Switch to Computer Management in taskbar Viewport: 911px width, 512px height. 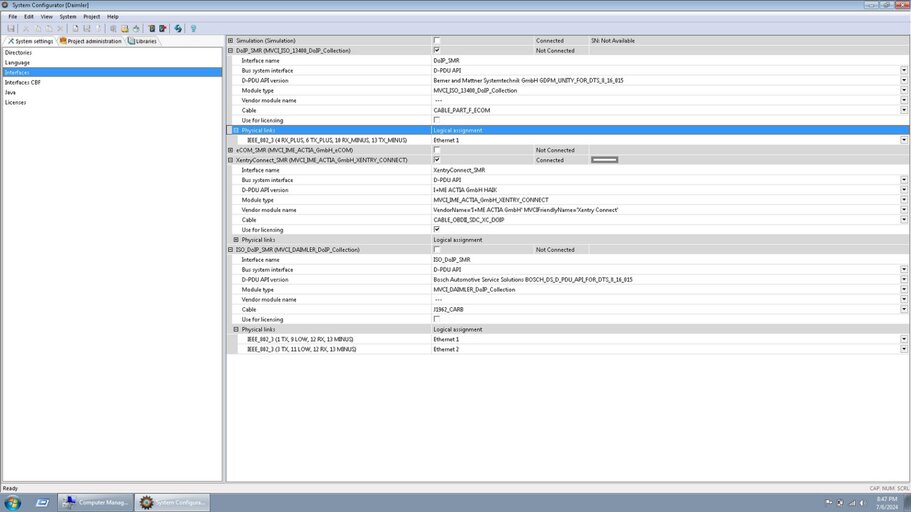click(x=96, y=502)
